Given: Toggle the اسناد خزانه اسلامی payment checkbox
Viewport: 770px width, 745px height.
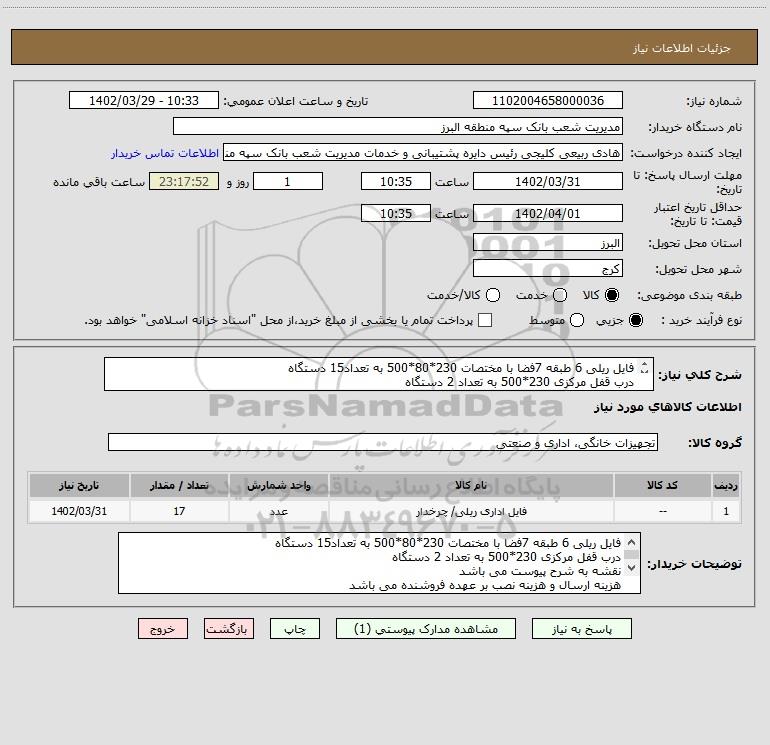Looking at the screenshot, I should coord(485,320).
